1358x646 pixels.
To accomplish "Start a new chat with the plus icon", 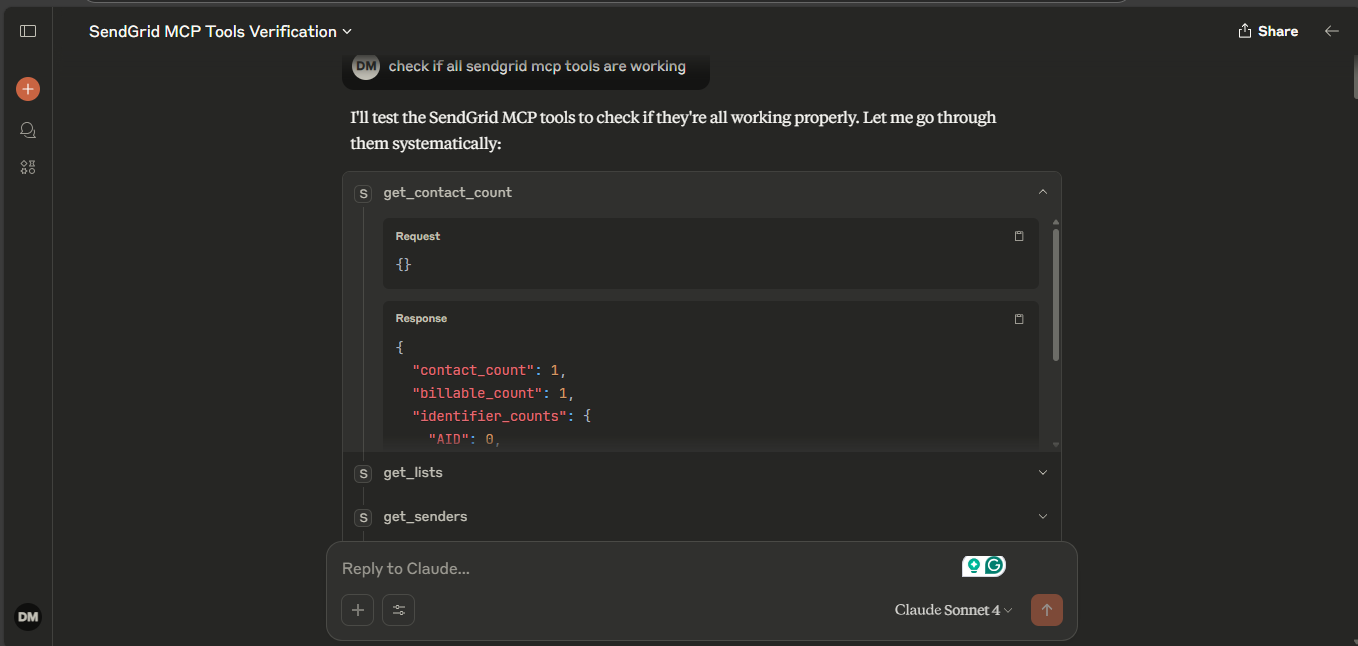I will [27, 88].
